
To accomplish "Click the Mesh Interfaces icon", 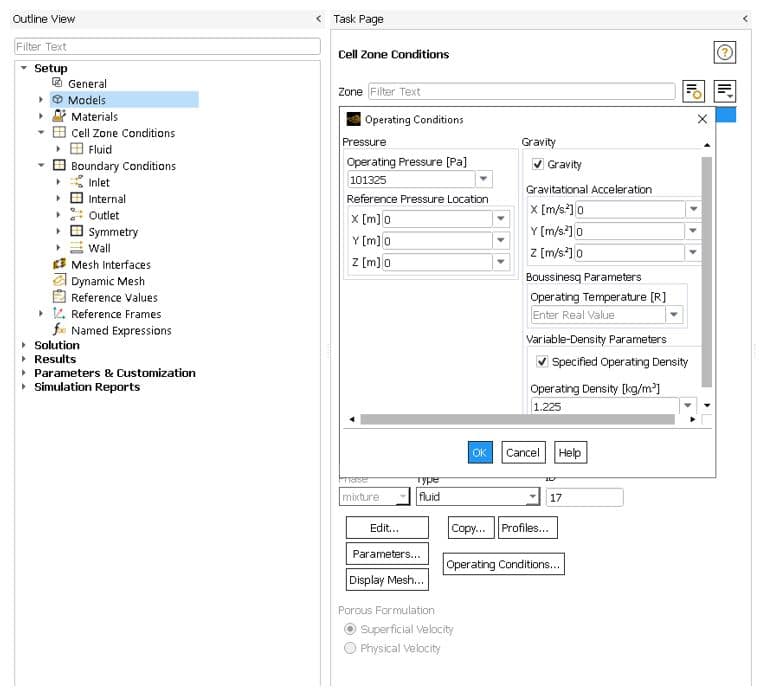I will tap(59, 264).
